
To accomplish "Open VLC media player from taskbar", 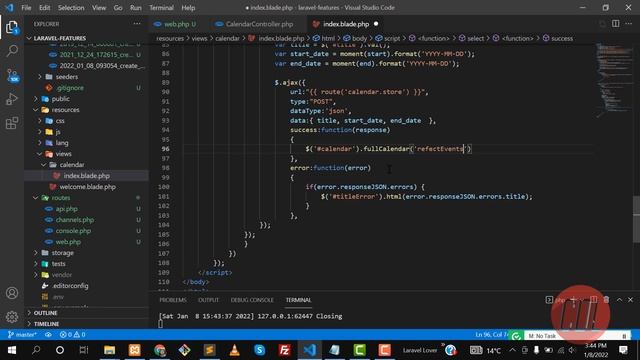I will 234,350.
